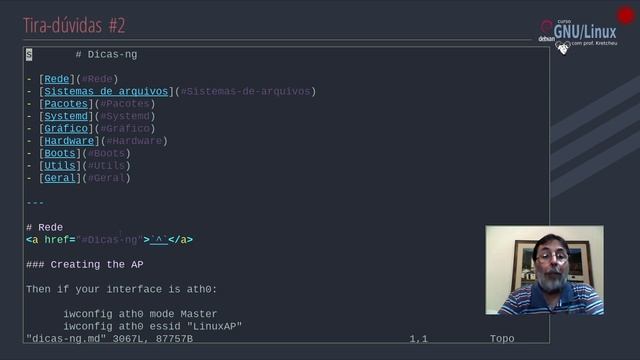Click the cursor position '1,1' in status line

coord(418,339)
